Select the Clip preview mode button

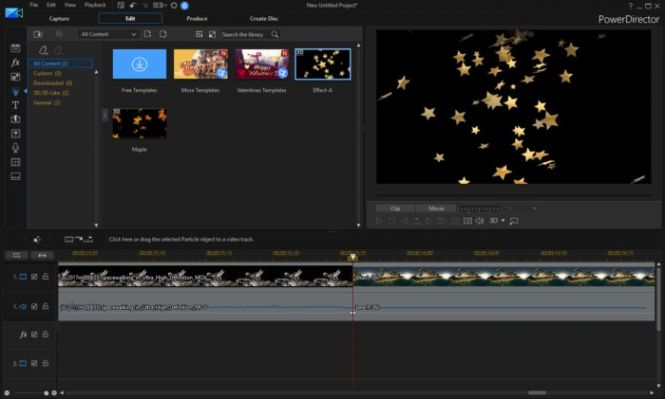click(x=395, y=209)
